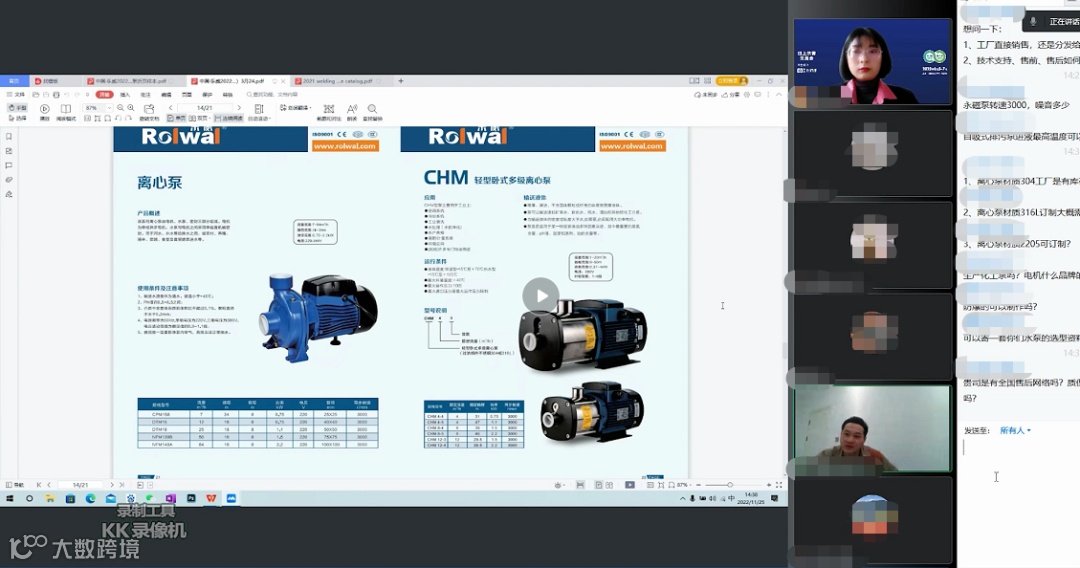The image size is (1080, 568).
Task: Click the orange login account button
Action: pyautogui.click(x=731, y=81)
